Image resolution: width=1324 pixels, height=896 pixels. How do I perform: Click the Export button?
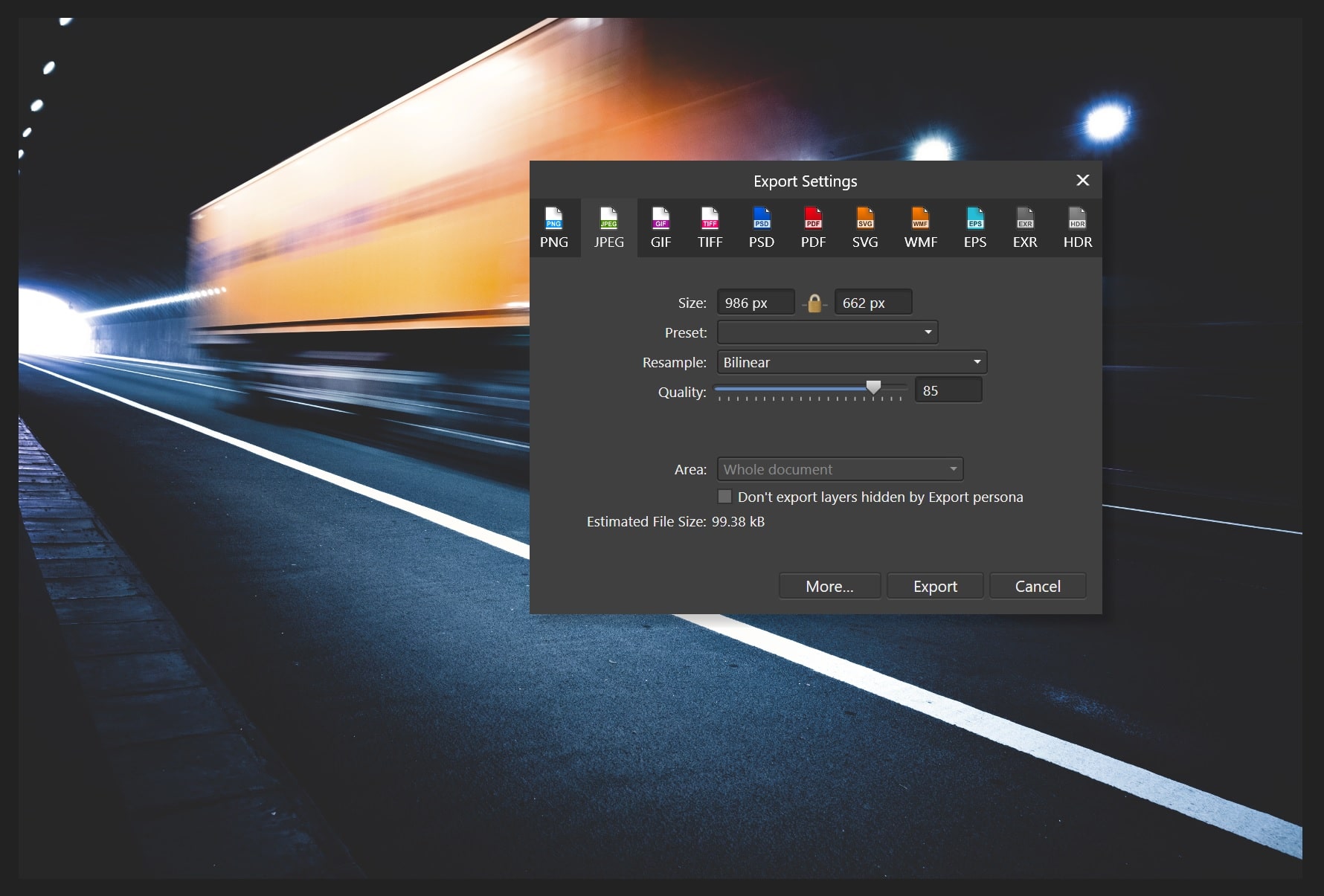click(935, 586)
